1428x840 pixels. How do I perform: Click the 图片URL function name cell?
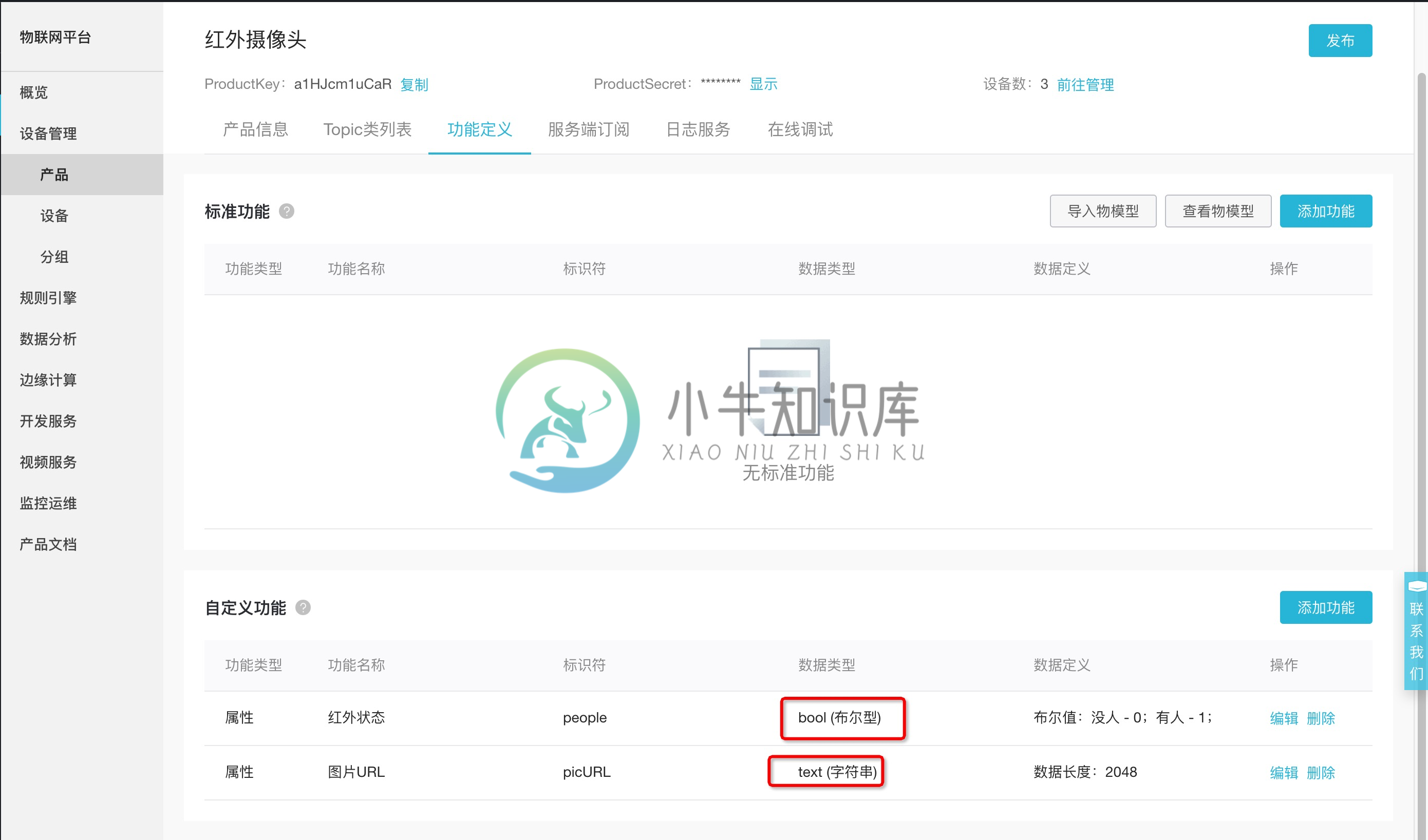(356, 772)
